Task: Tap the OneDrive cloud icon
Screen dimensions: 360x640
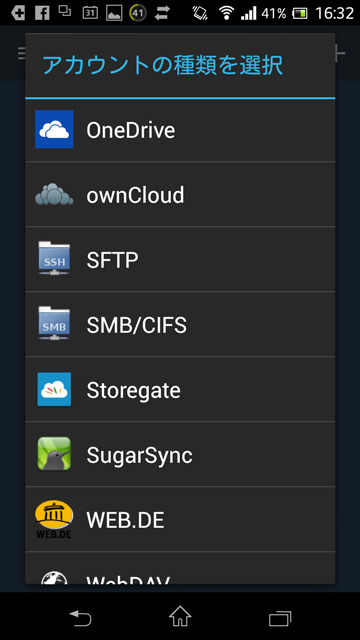Action: [x=54, y=129]
